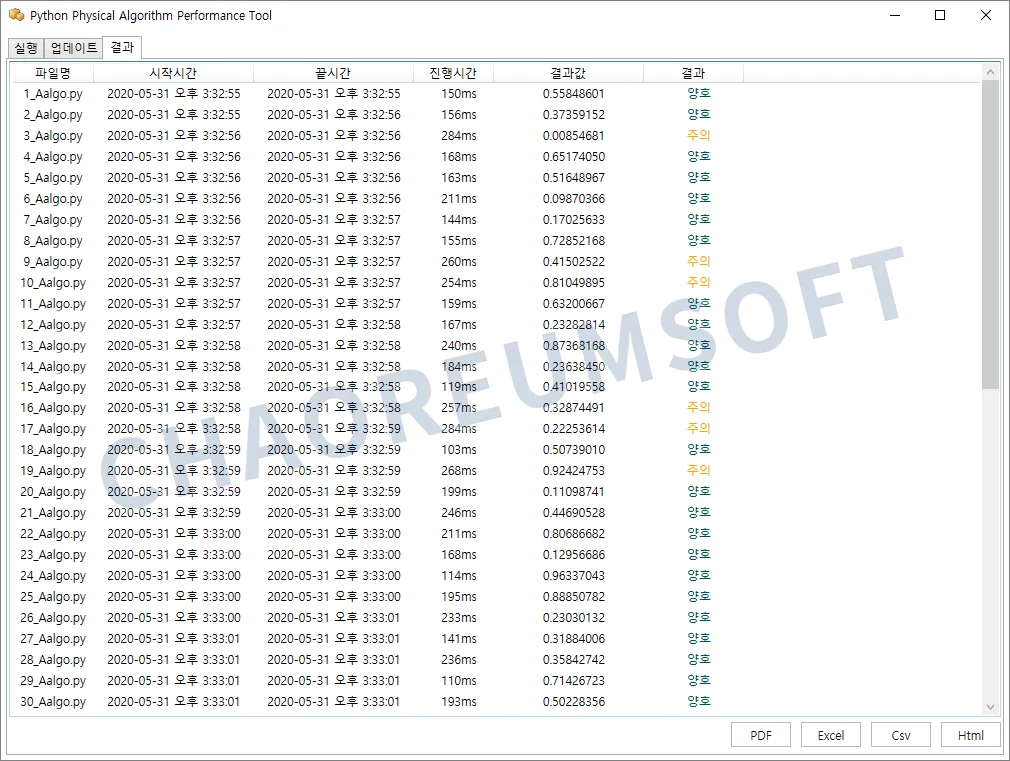Close the Python Physical Algorithm Performance Tool

click(986, 15)
